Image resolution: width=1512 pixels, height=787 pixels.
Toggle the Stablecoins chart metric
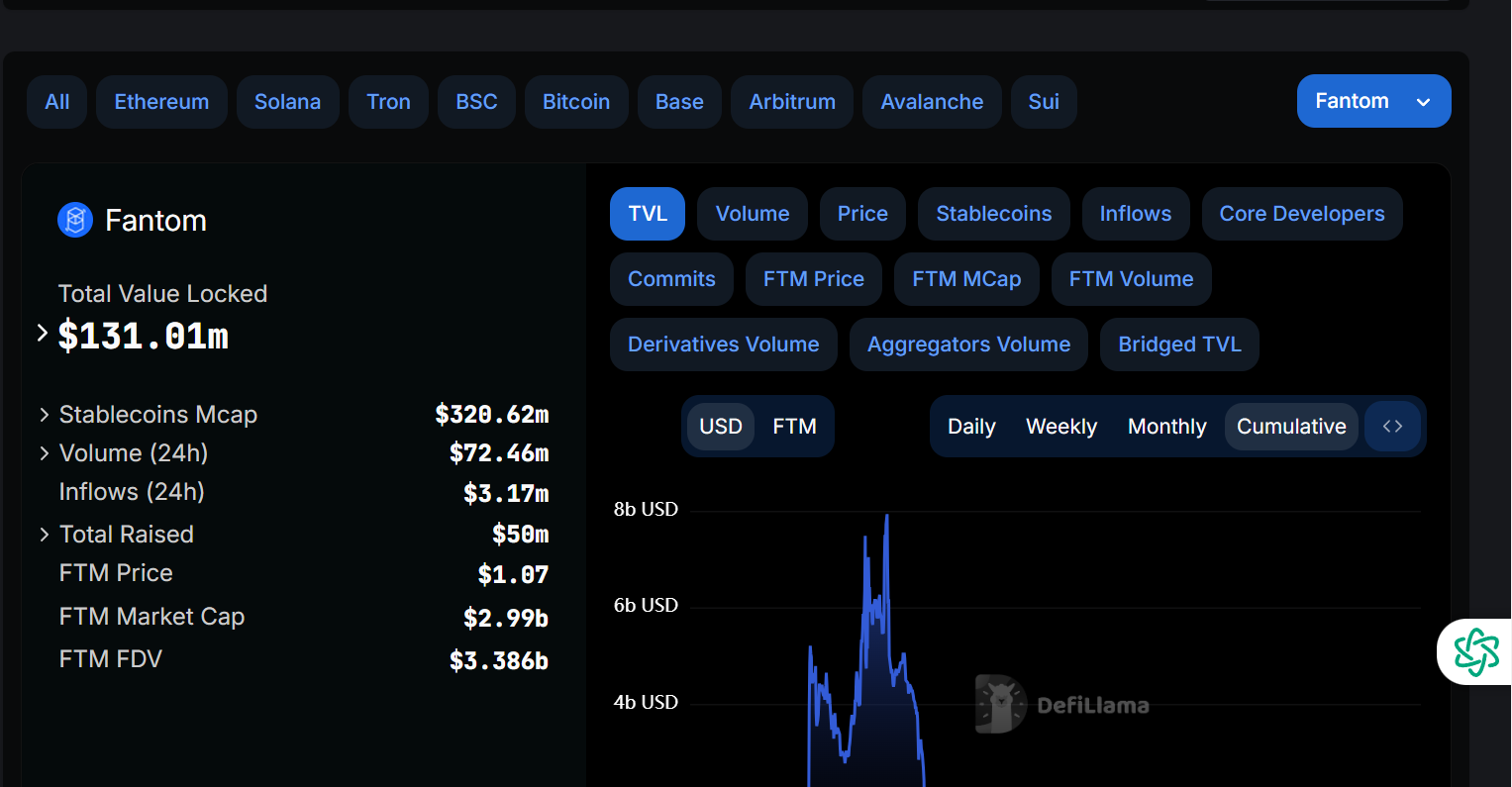pyautogui.click(x=994, y=214)
